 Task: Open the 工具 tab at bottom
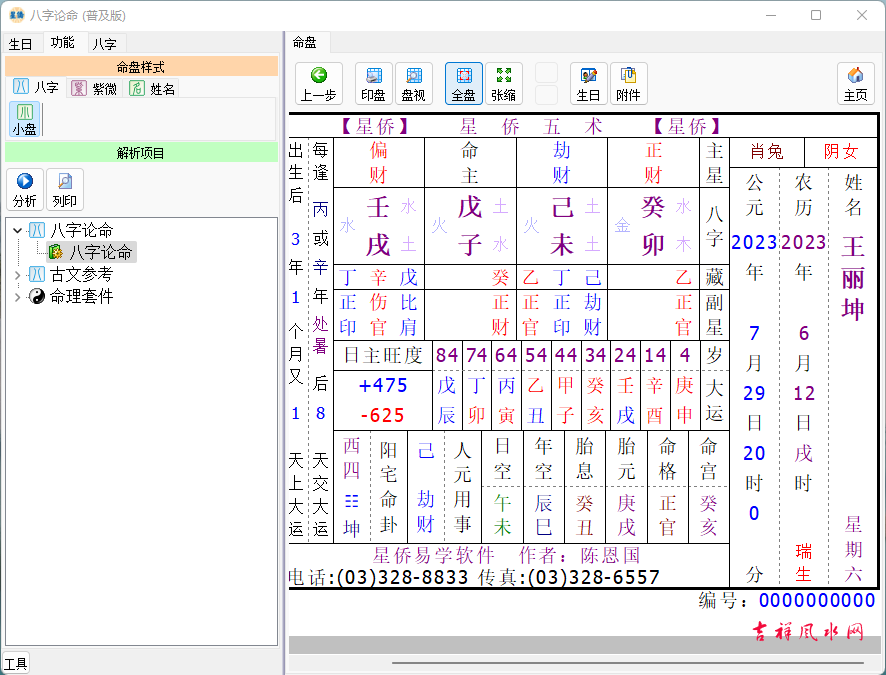pos(16,664)
